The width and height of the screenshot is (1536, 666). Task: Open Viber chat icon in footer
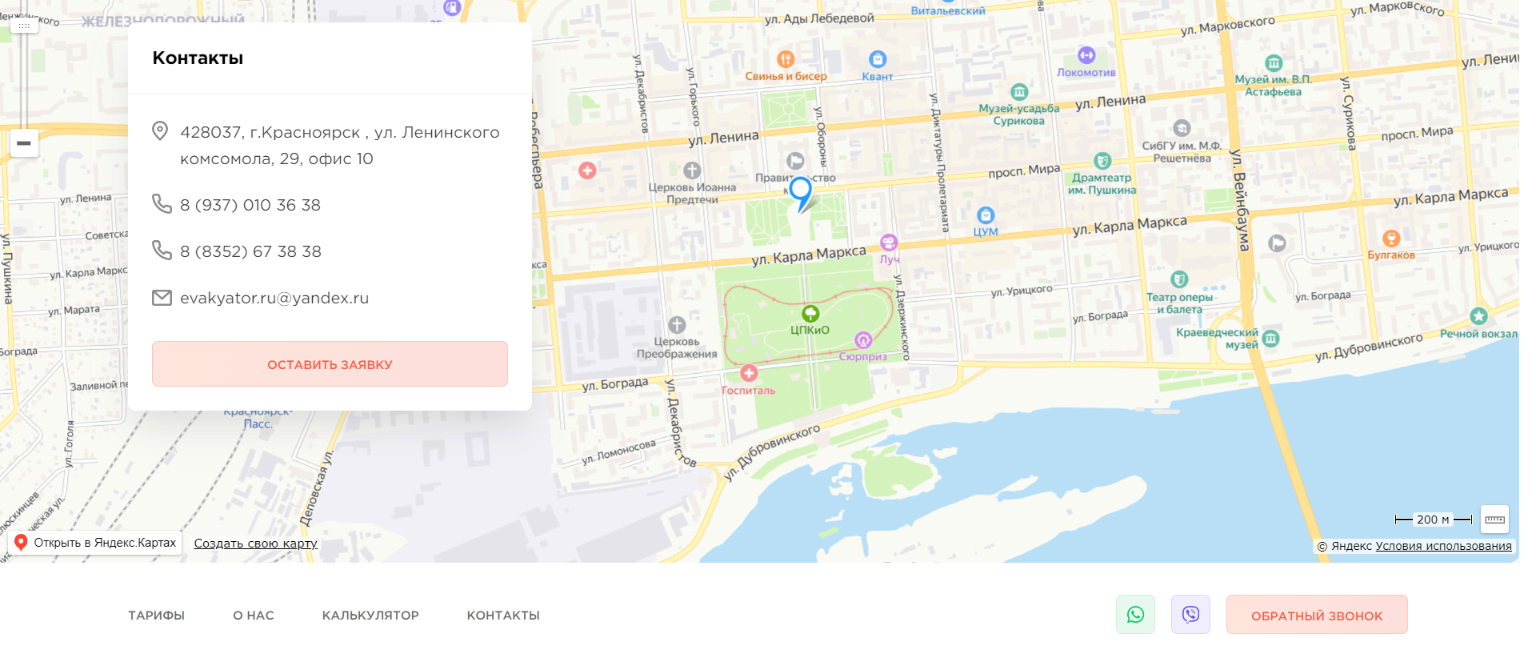click(1190, 615)
